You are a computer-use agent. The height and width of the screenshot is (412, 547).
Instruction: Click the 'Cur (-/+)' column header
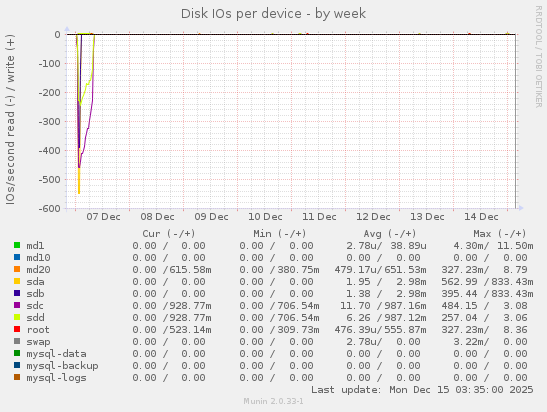point(168,233)
